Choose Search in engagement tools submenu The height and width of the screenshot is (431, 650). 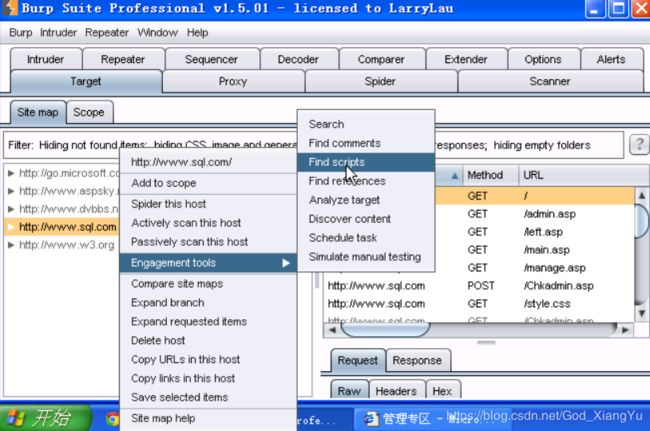[x=366, y=124]
